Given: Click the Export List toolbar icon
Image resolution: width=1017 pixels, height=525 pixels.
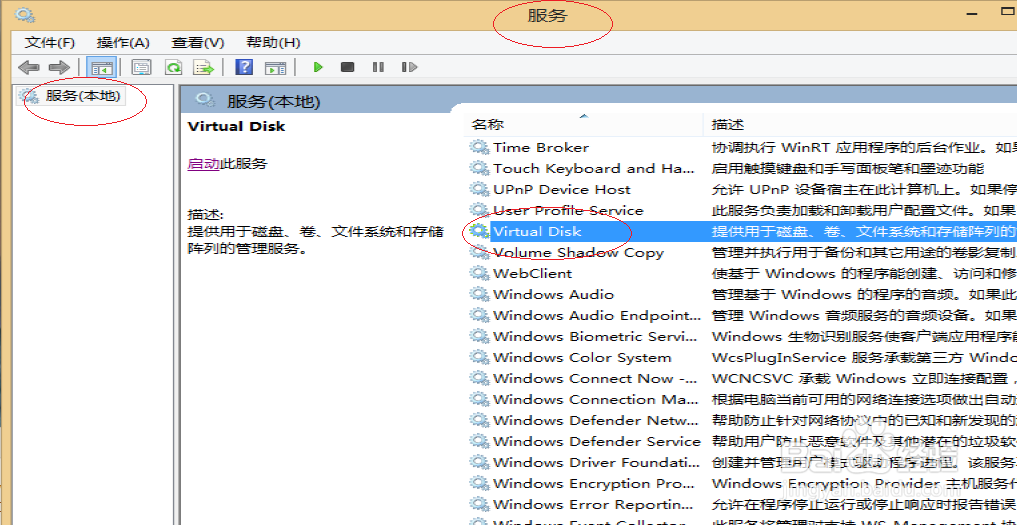Looking at the screenshot, I should pyautogui.click(x=204, y=67).
